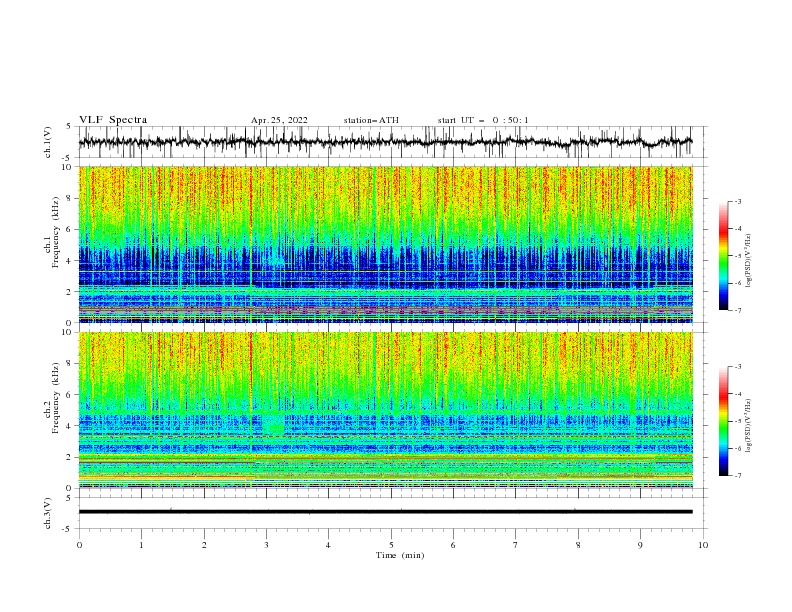Click the 'ch.1(V)' waveform axis label
The image size is (792, 612).
tap(48, 142)
